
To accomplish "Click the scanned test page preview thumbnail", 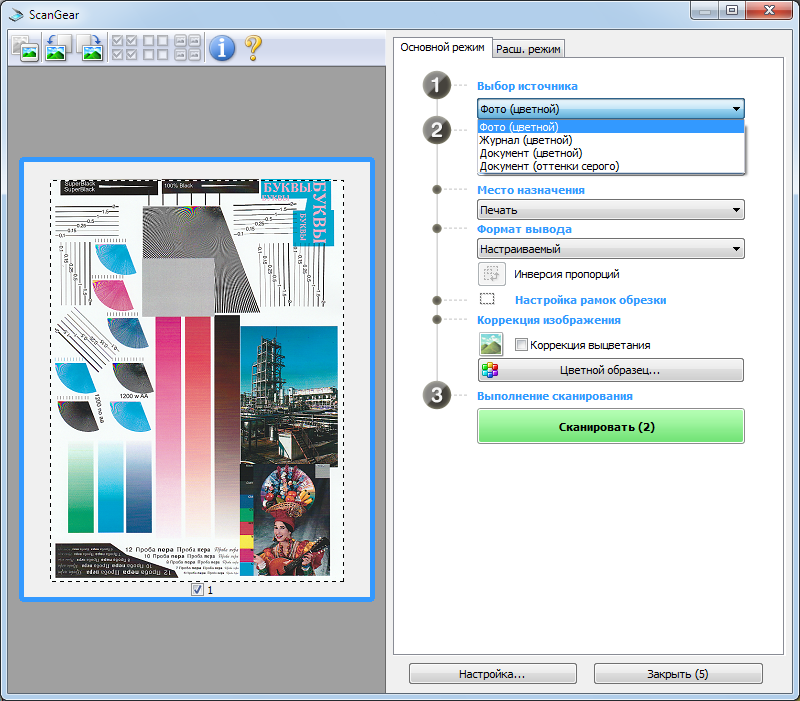I will point(197,380).
